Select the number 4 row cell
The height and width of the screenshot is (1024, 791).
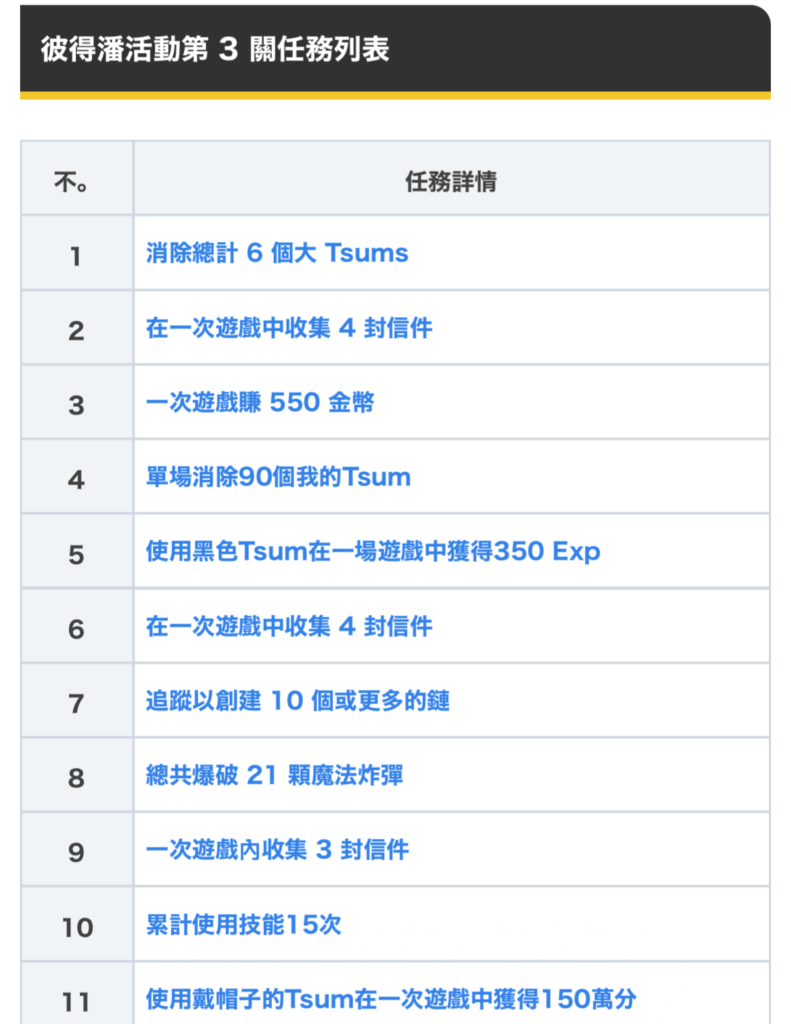click(x=77, y=479)
